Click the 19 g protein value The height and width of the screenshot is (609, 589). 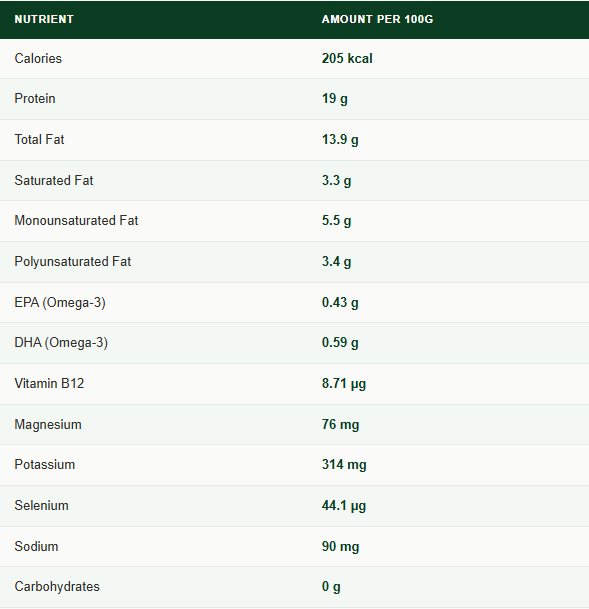[x=335, y=99]
